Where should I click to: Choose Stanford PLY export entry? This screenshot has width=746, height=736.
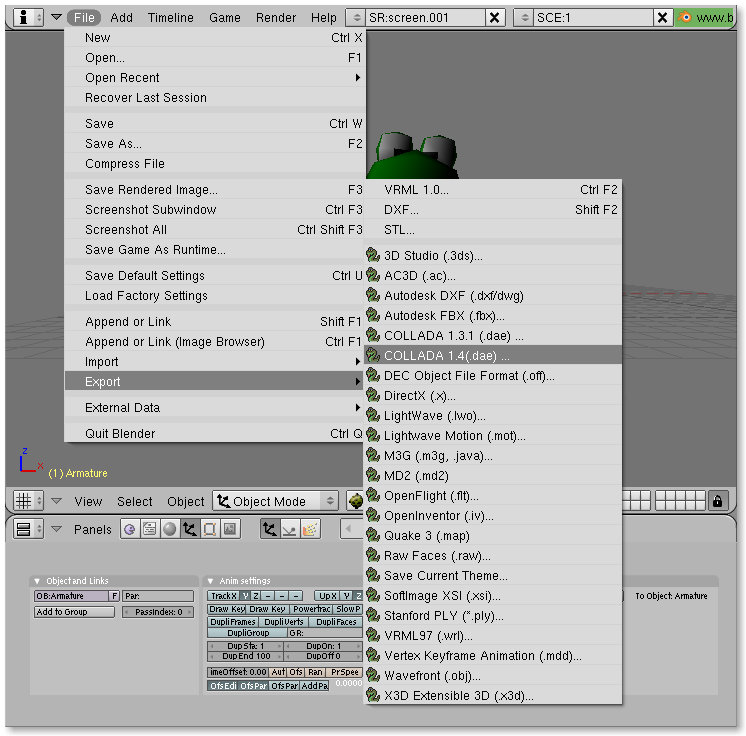493,616
